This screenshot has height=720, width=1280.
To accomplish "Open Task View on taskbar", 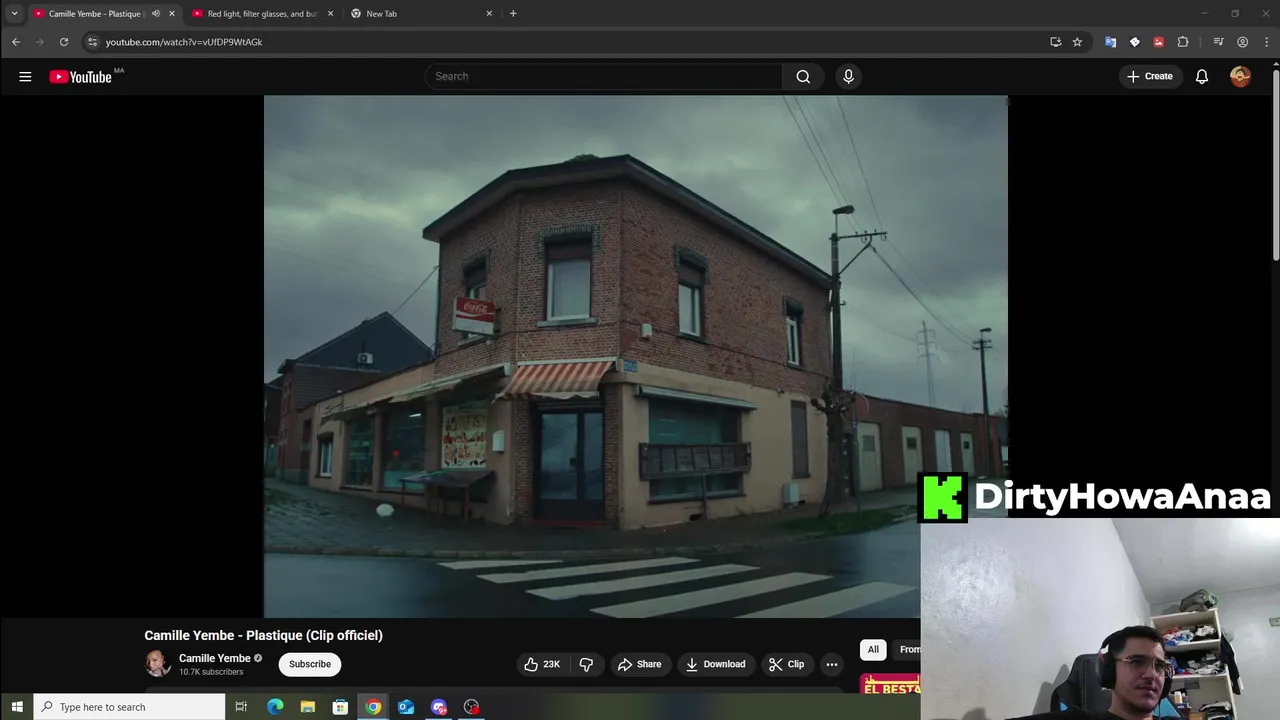I will [x=241, y=707].
